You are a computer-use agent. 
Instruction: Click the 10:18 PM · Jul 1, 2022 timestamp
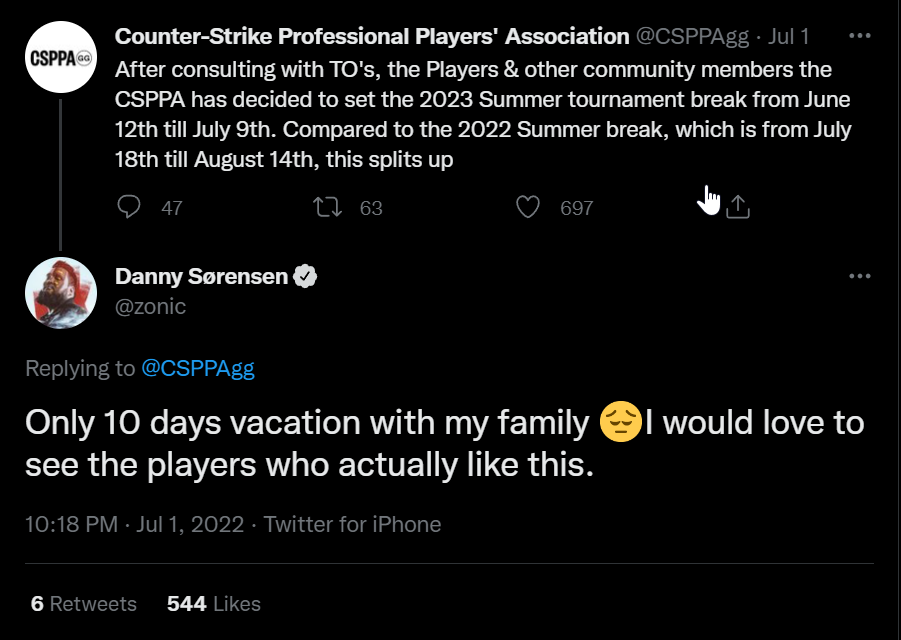(135, 524)
